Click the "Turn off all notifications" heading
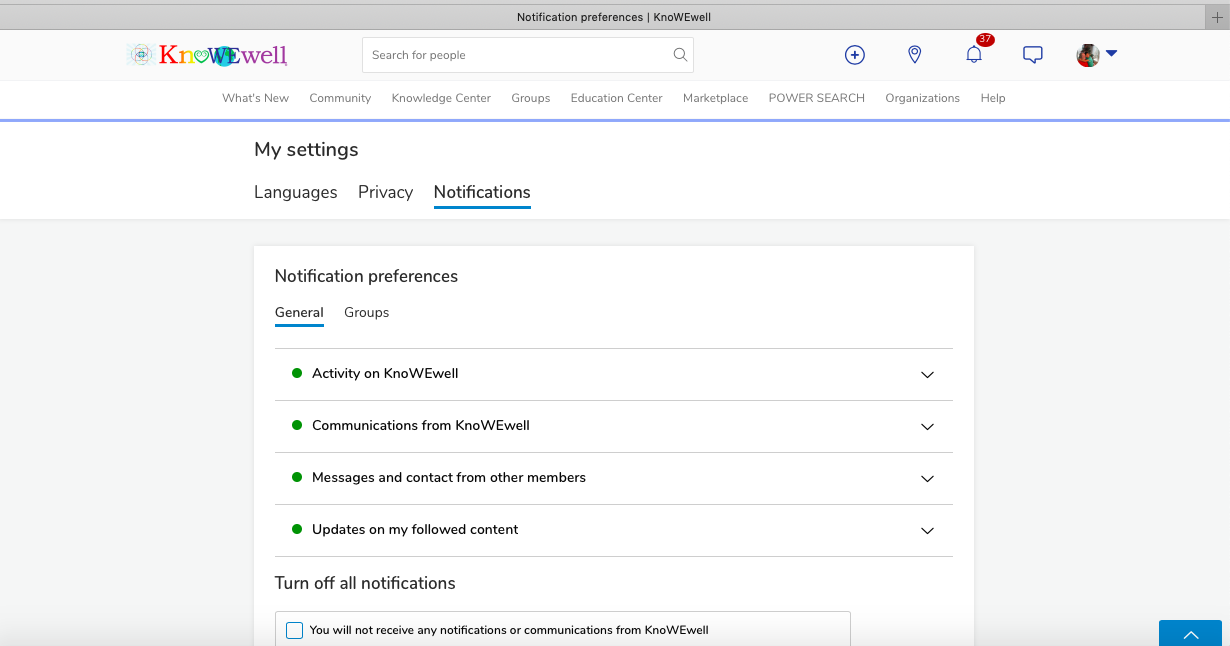 coord(365,583)
